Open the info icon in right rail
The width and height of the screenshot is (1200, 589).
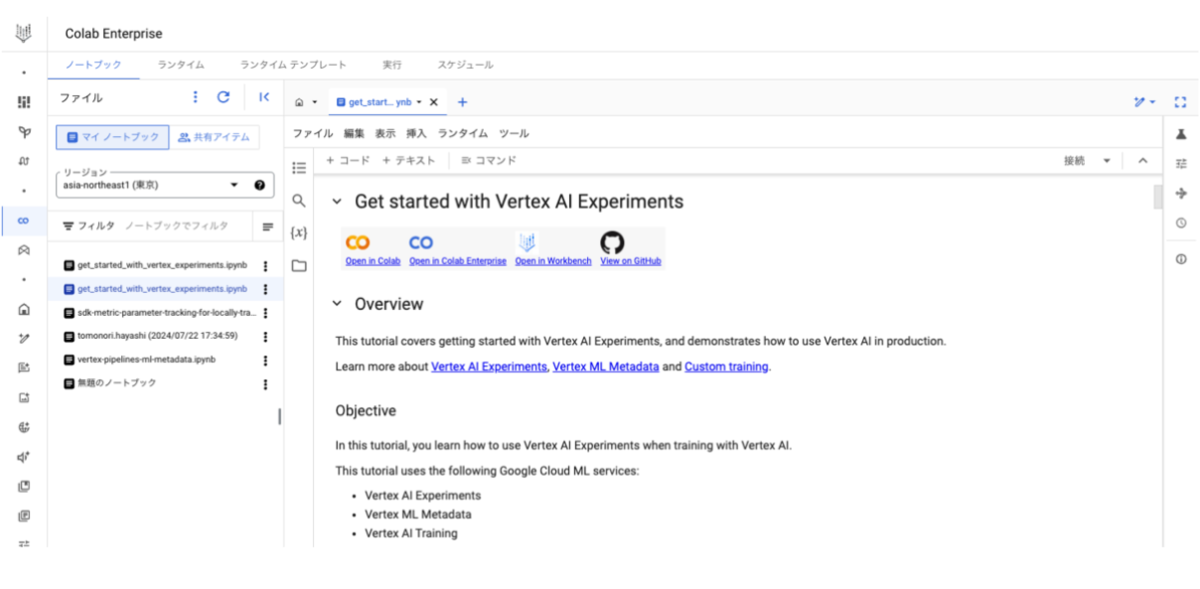pos(1181,259)
